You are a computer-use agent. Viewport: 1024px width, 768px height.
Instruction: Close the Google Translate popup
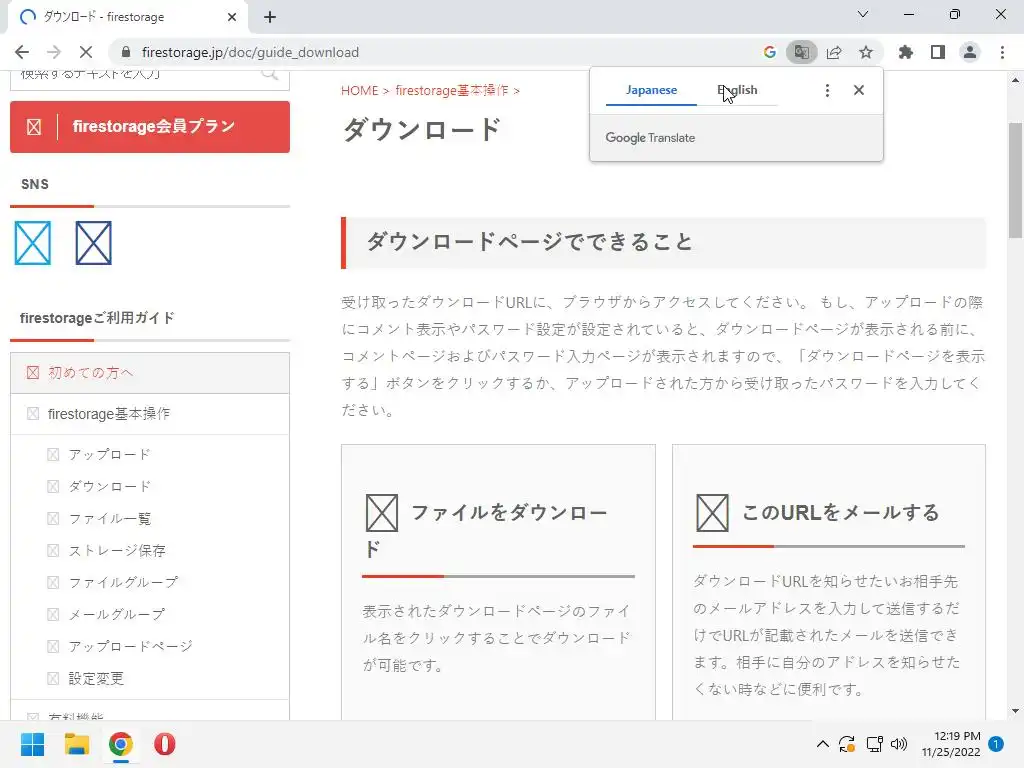coord(859,90)
